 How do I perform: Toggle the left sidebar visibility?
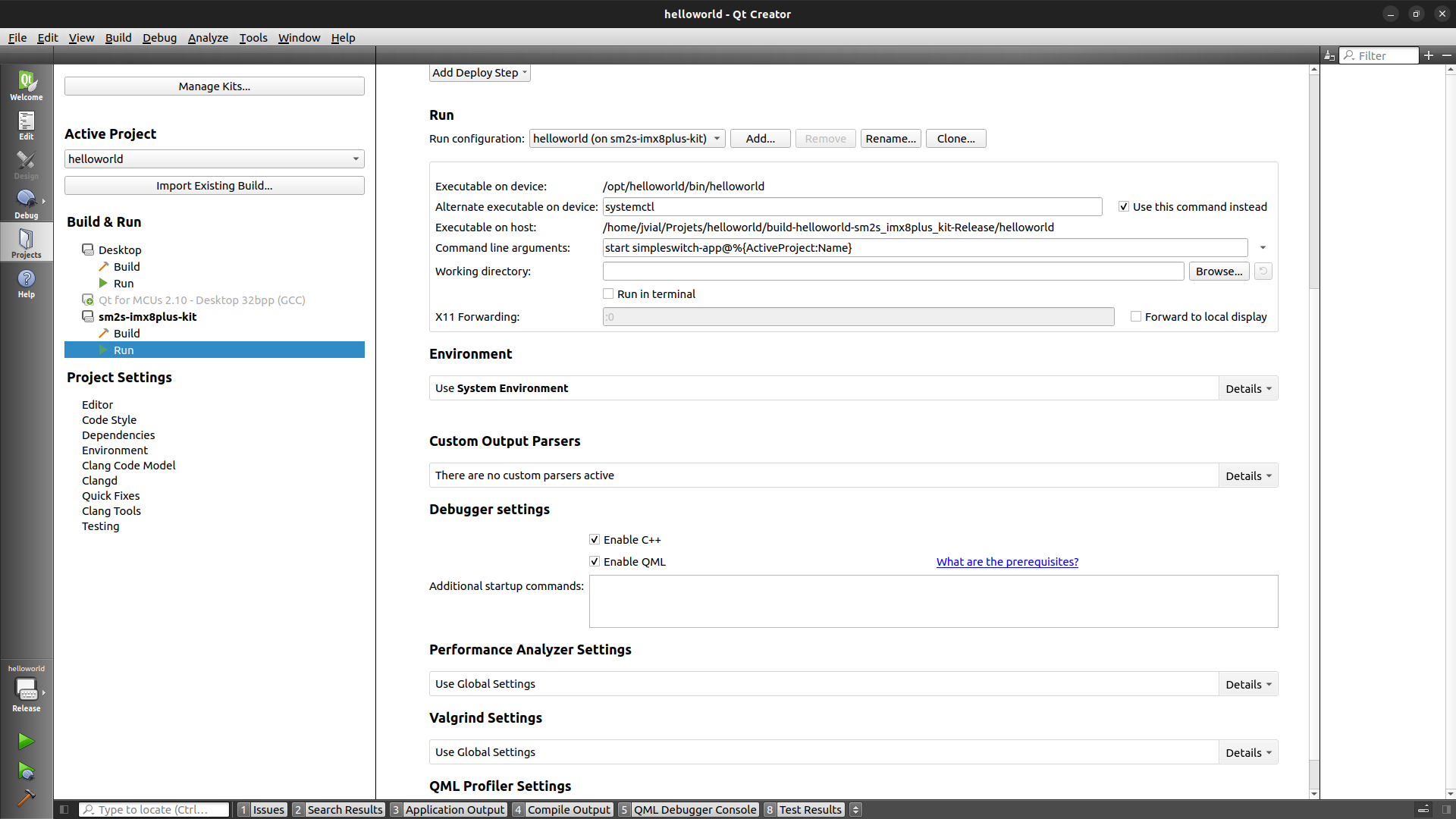pyautogui.click(x=64, y=810)
